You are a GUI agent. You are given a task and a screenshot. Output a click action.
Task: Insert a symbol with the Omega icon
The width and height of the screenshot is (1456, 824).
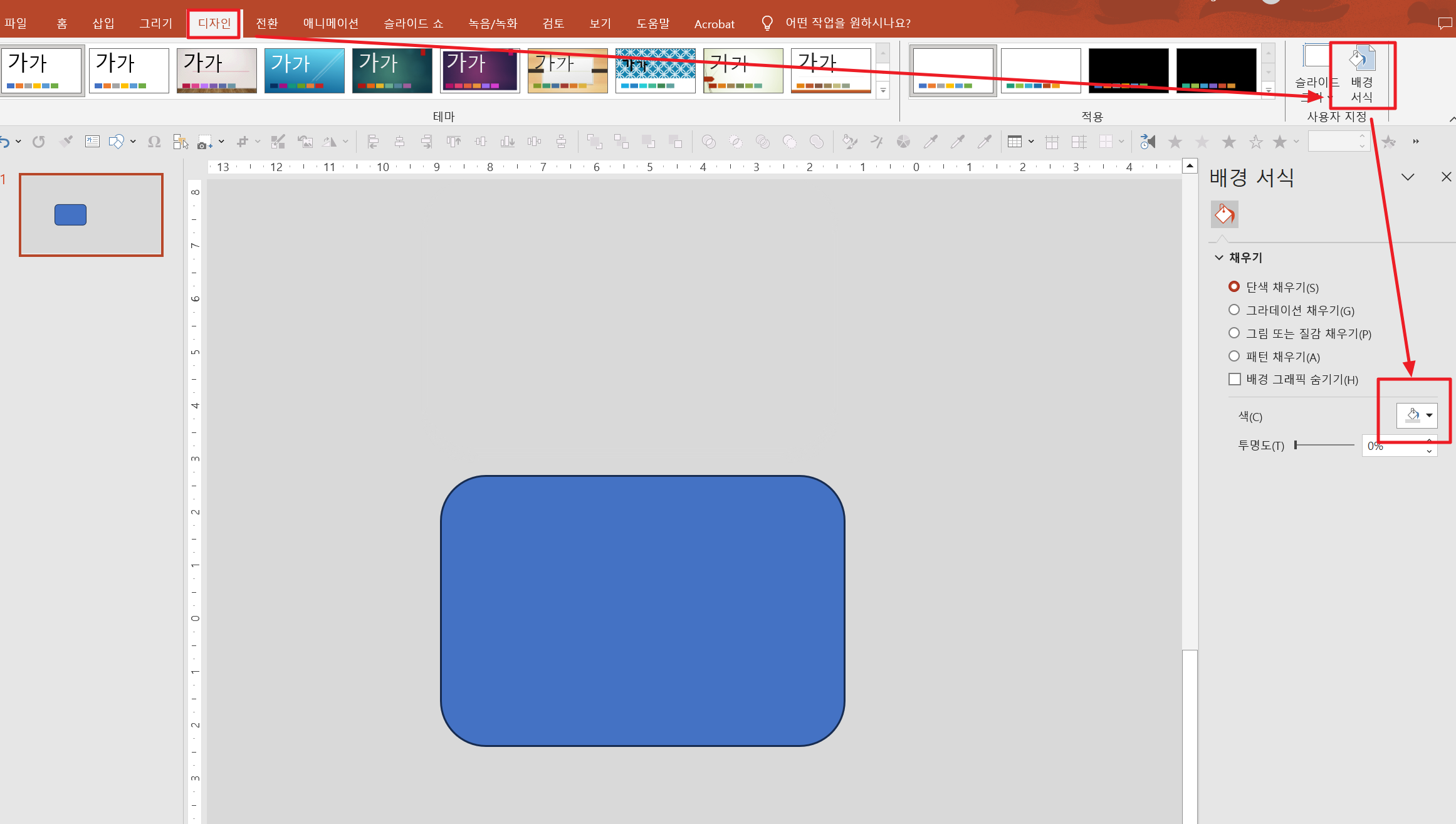[154, 142]
